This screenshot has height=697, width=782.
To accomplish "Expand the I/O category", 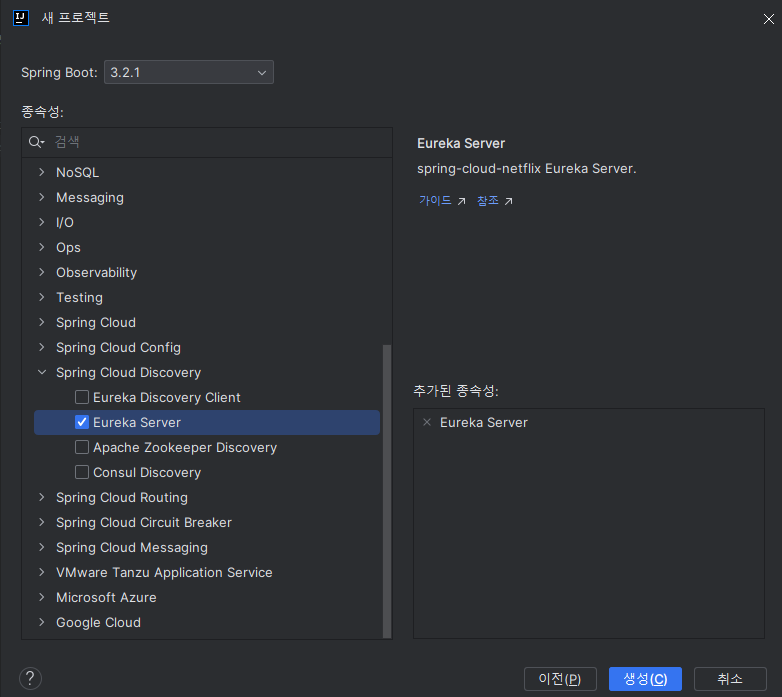I will [x=42, y=222].
